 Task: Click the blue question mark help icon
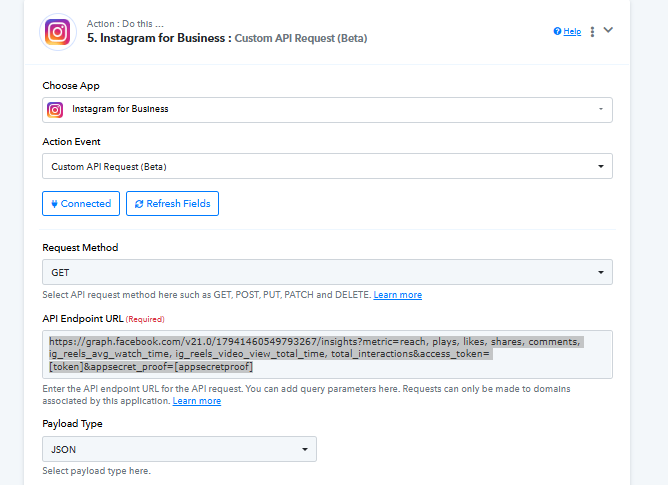(x=557, y=31)
